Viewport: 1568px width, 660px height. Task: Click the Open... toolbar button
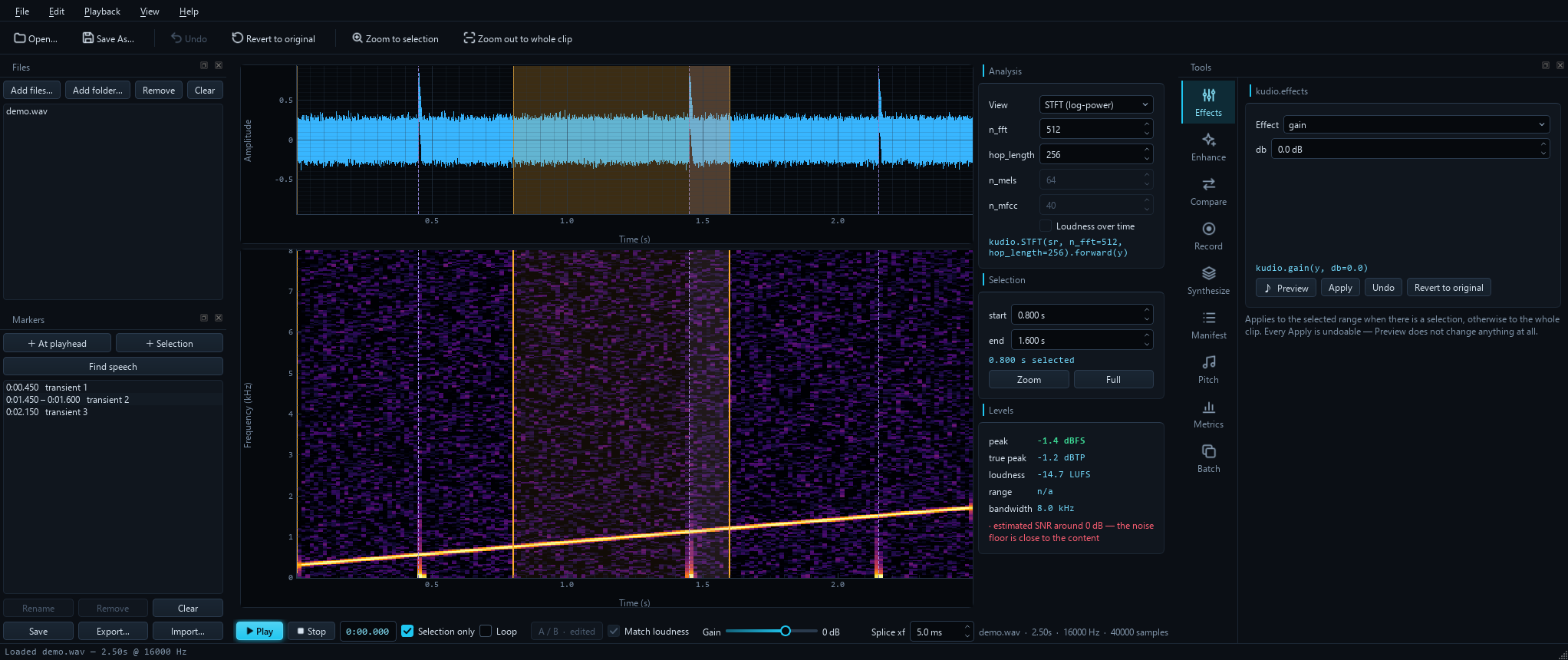coord(36,38)
